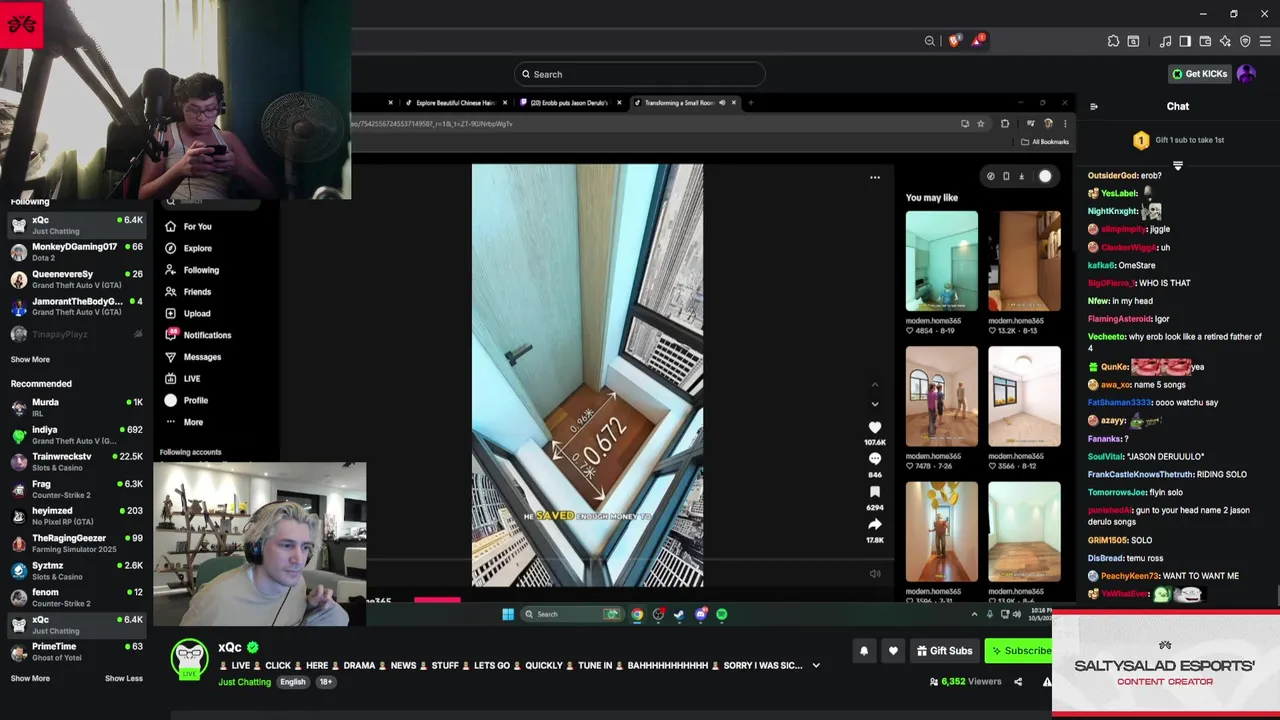Go to previous TikTok video with up chevron
This screenshot has width=1280, height=720.
pyautogui.click(x=875, y=385)
